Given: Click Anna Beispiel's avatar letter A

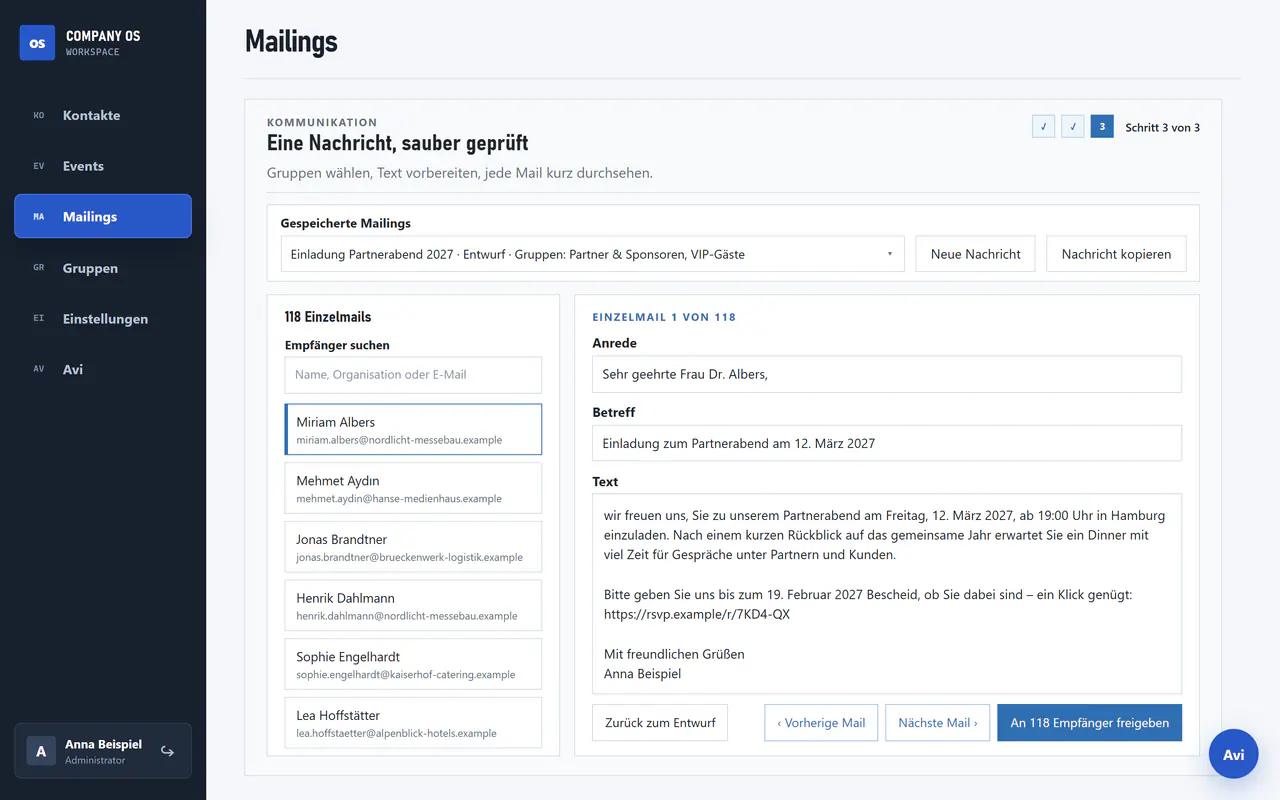Looking at the screenshot, I should pos(41,751).
